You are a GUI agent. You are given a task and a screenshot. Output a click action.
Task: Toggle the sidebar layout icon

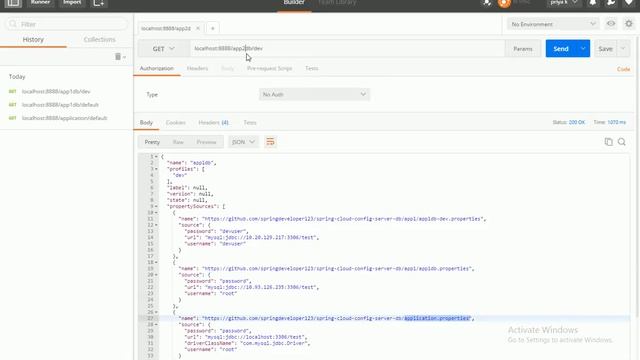click(13, 3)
